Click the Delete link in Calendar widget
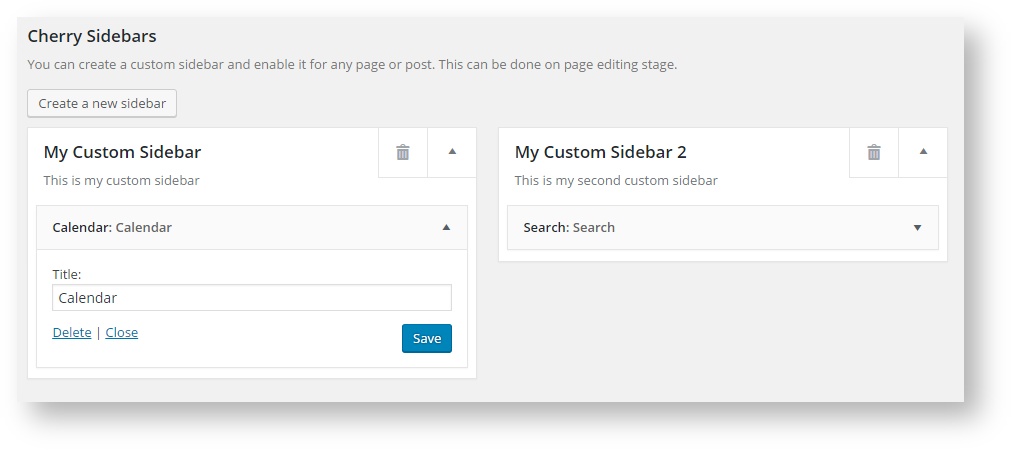 click(72, 332)
